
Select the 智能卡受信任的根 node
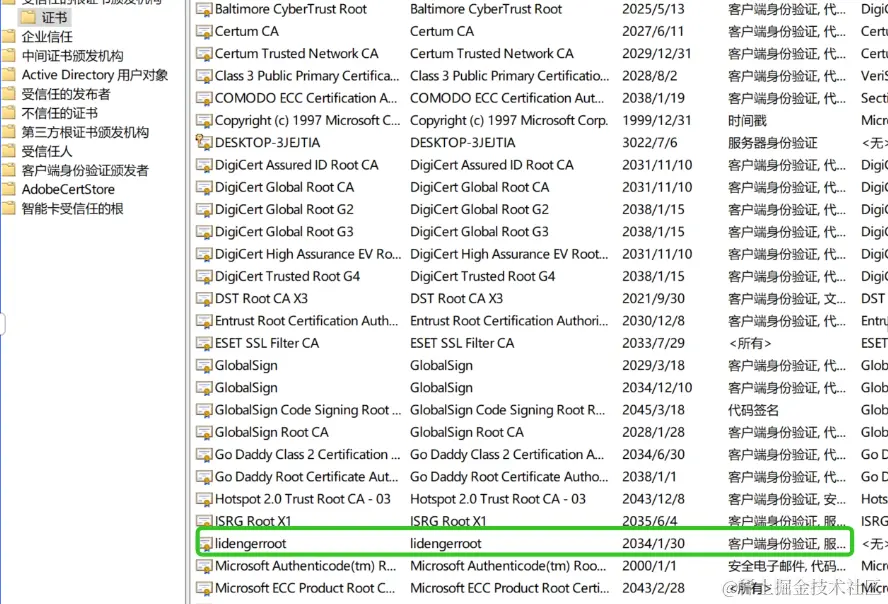point(72,208)
